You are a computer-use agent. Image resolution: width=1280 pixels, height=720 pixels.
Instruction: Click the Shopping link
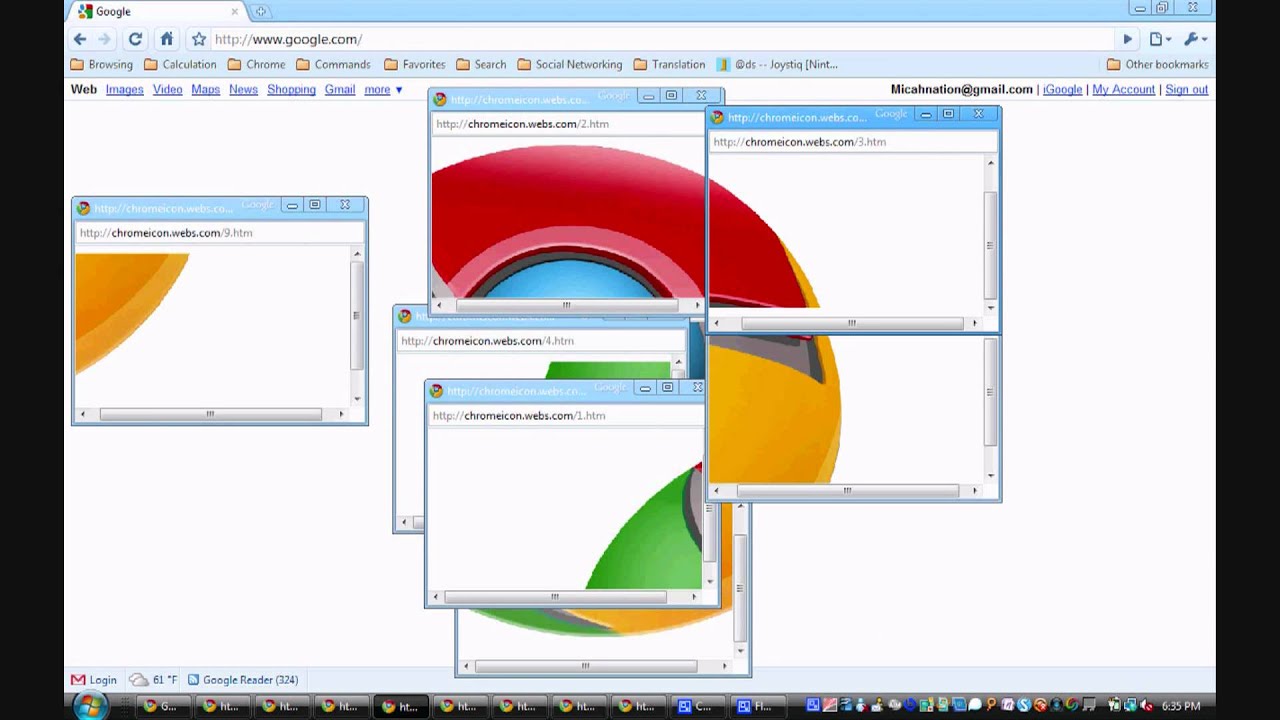click(x=291, y=89)
